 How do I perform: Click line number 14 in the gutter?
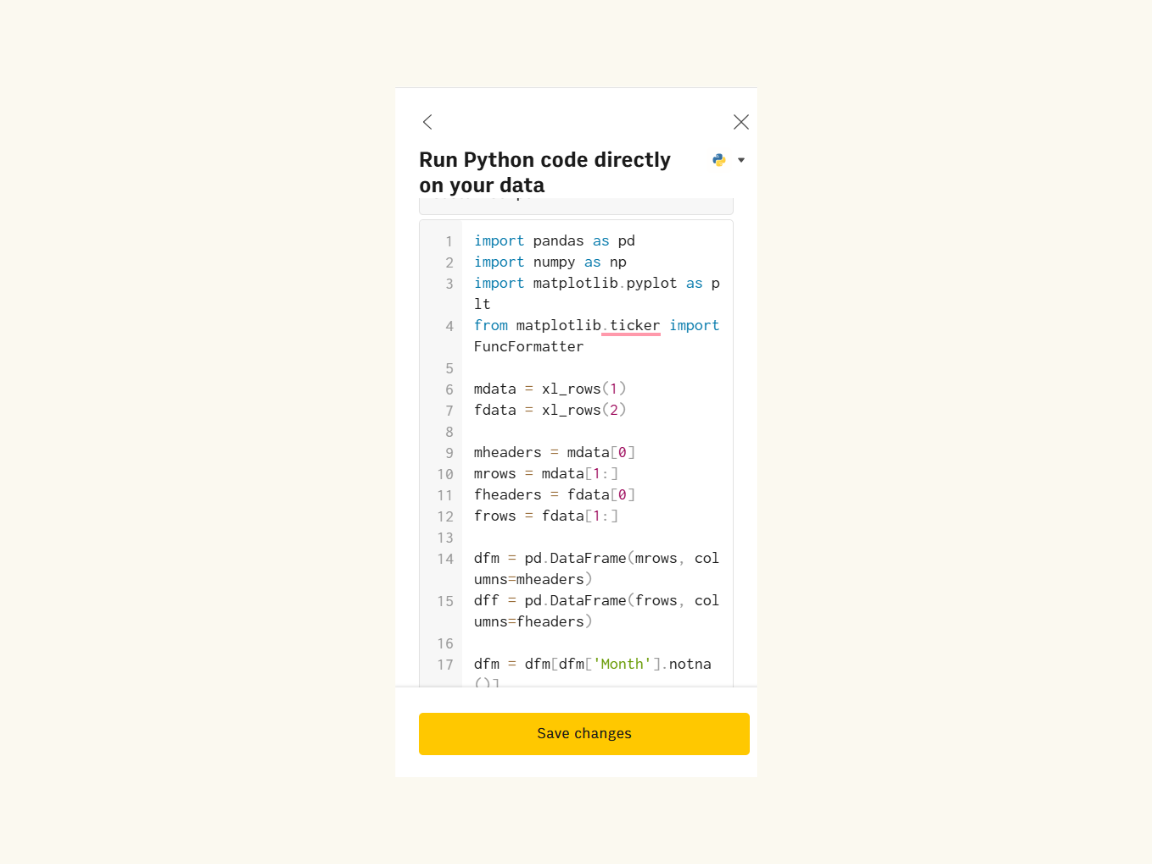pos(445,558)
